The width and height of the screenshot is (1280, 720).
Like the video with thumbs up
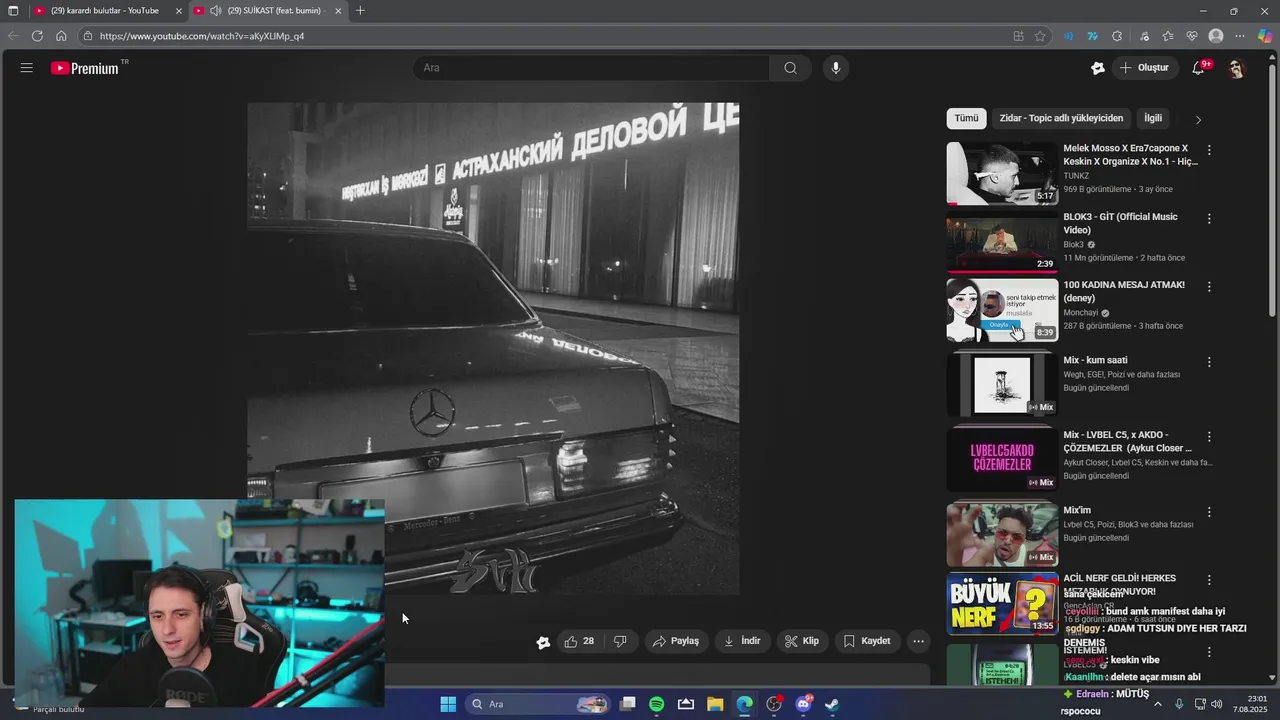[579, 641]
